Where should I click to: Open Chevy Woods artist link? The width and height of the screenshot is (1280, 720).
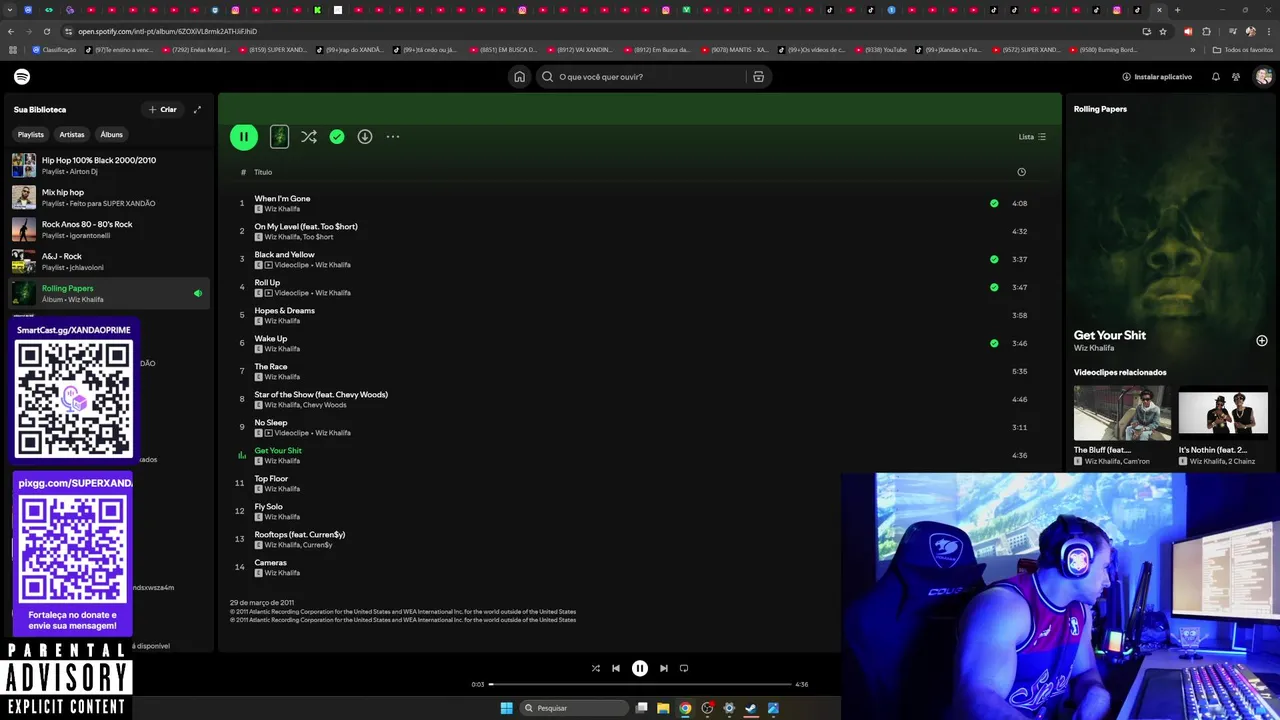coord(325,405)
